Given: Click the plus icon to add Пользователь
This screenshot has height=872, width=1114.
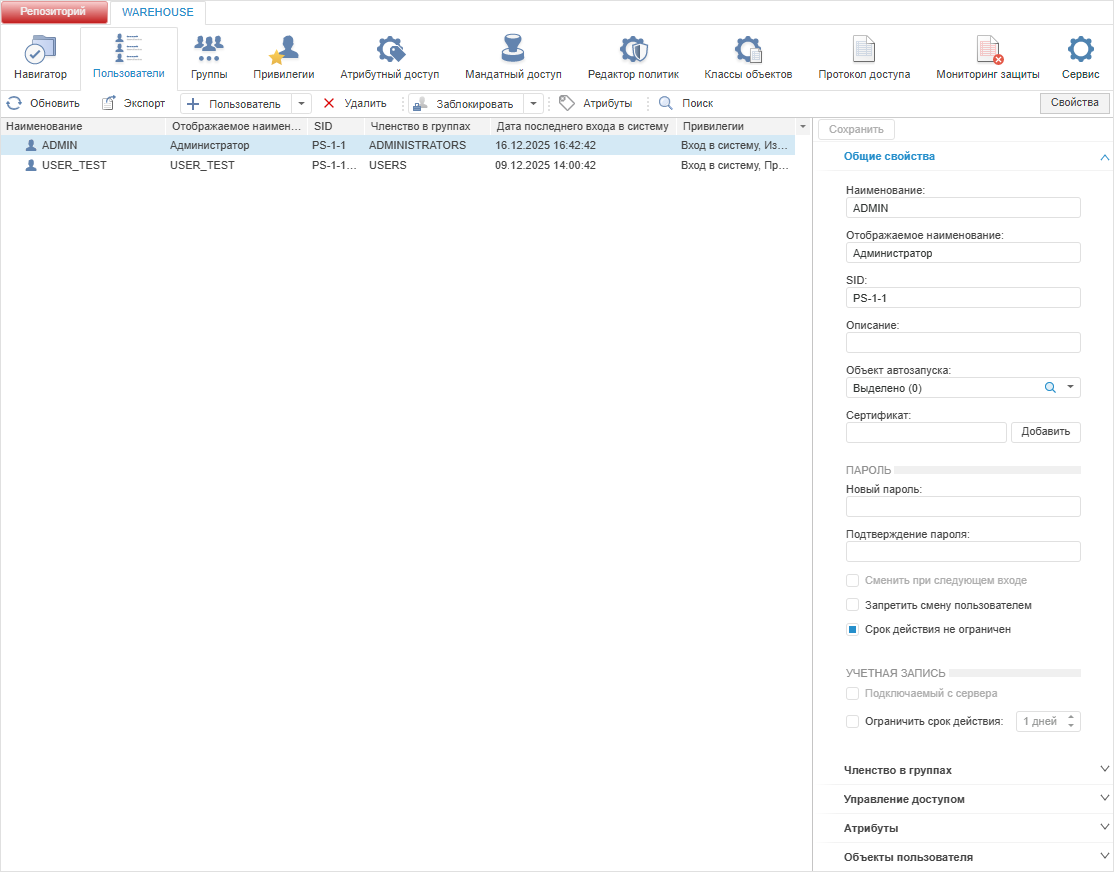Looking at the screenshot, I should pyautogui.click(x=193, y=104).
